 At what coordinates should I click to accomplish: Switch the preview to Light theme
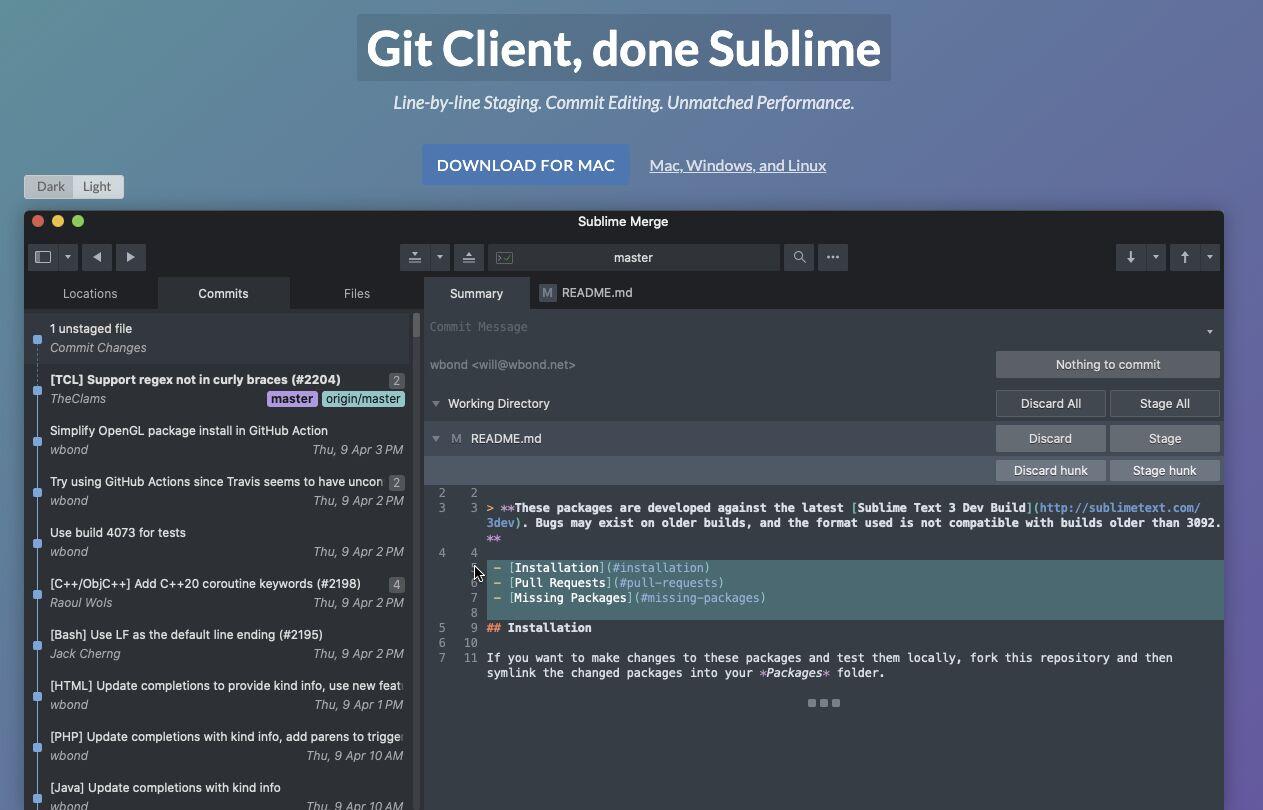(x=97, y=186)
